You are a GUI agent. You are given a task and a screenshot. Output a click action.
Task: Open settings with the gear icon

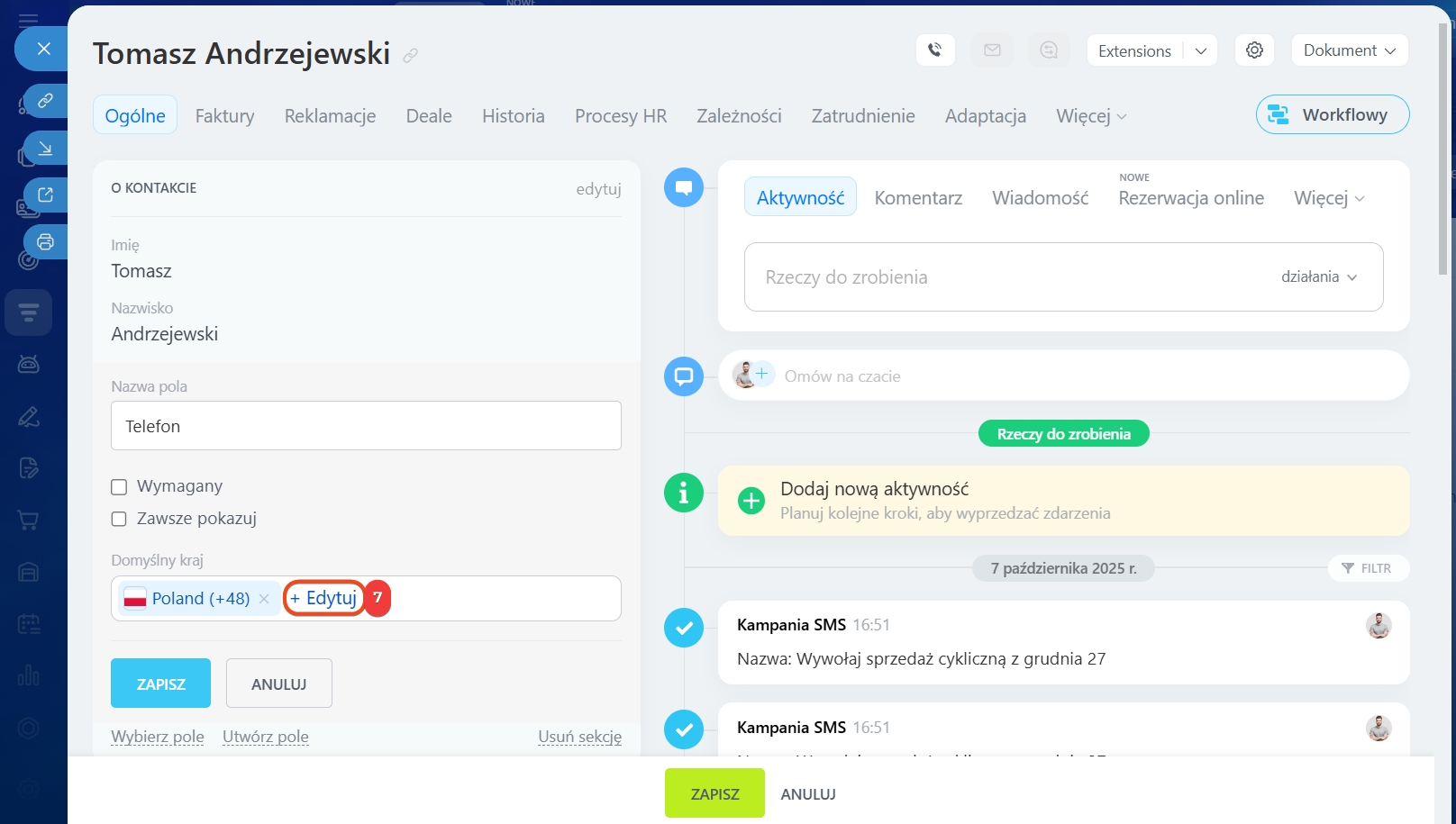click(x=1254, y=50)
